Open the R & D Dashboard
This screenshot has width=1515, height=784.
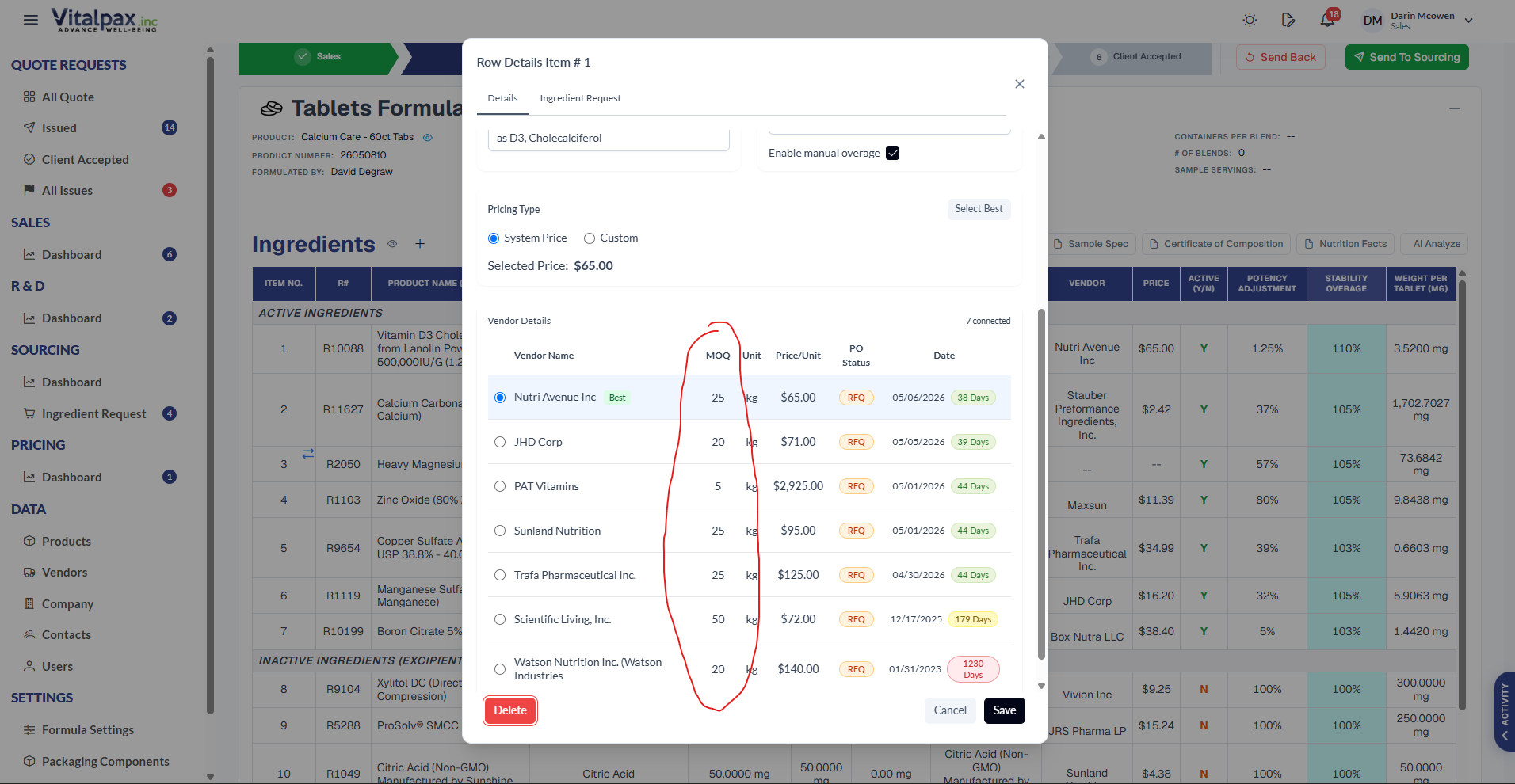tap(71, 318)
